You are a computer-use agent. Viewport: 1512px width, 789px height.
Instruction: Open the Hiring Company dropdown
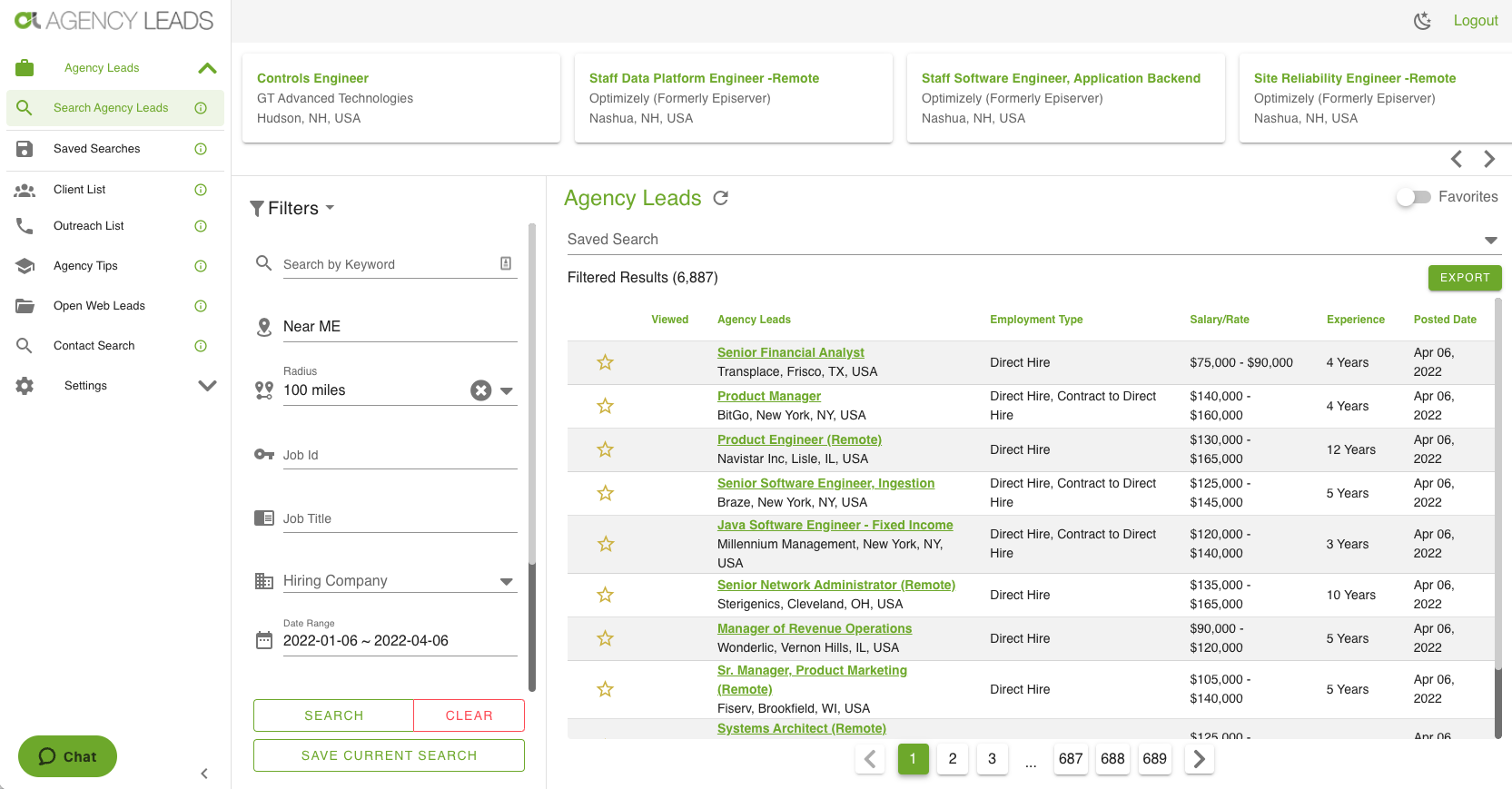507,582
